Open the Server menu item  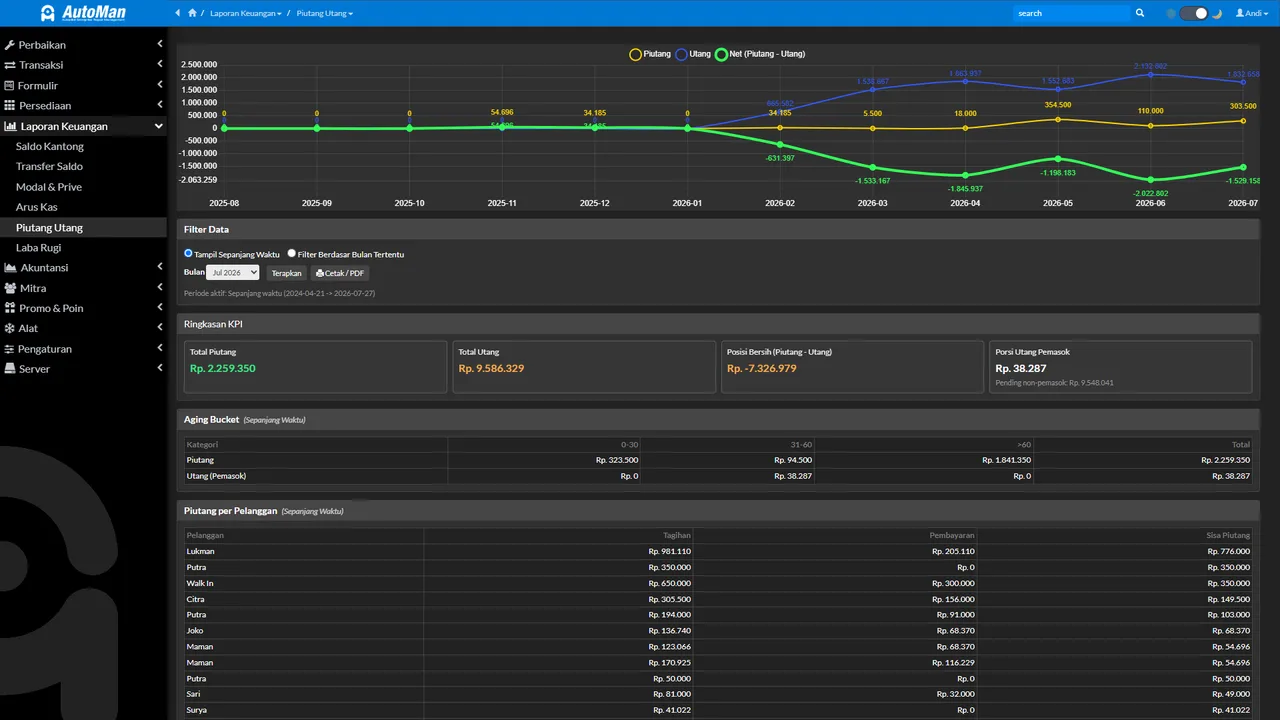click(83, 369)
